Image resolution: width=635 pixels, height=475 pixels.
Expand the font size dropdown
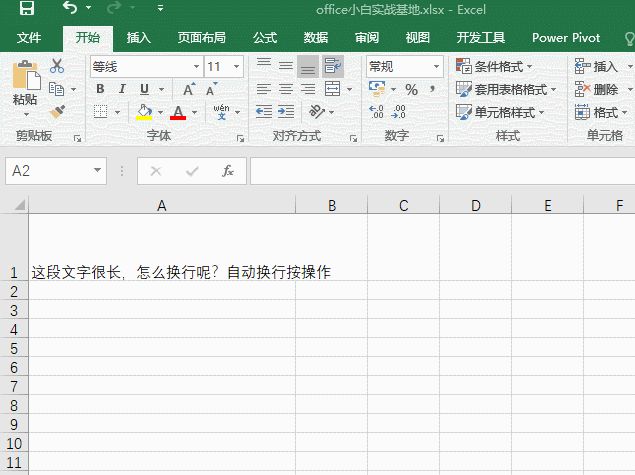pyautogui.click(x=237, y=67)
